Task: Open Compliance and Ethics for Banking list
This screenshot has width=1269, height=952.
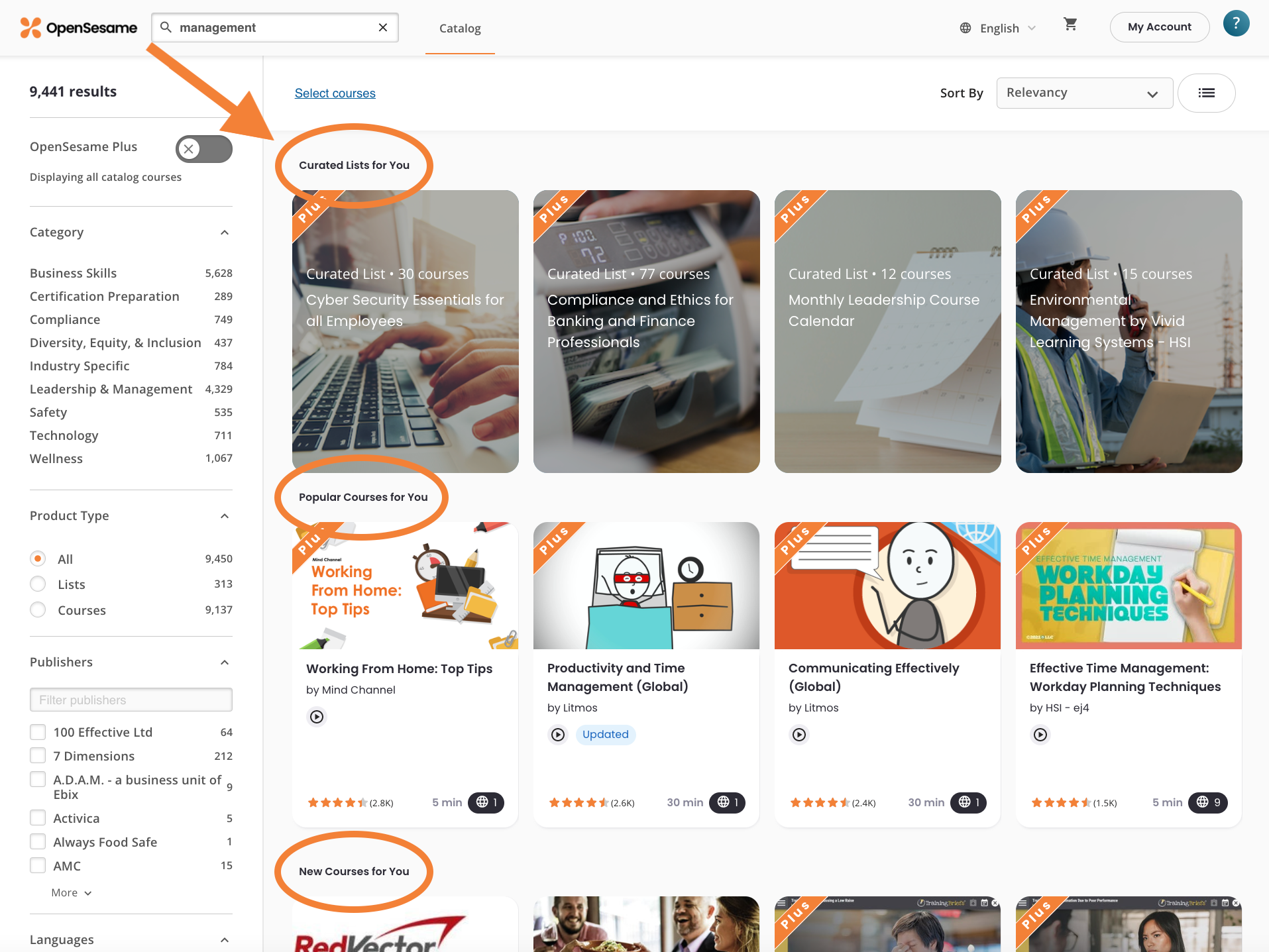Action: pos(647,331)
